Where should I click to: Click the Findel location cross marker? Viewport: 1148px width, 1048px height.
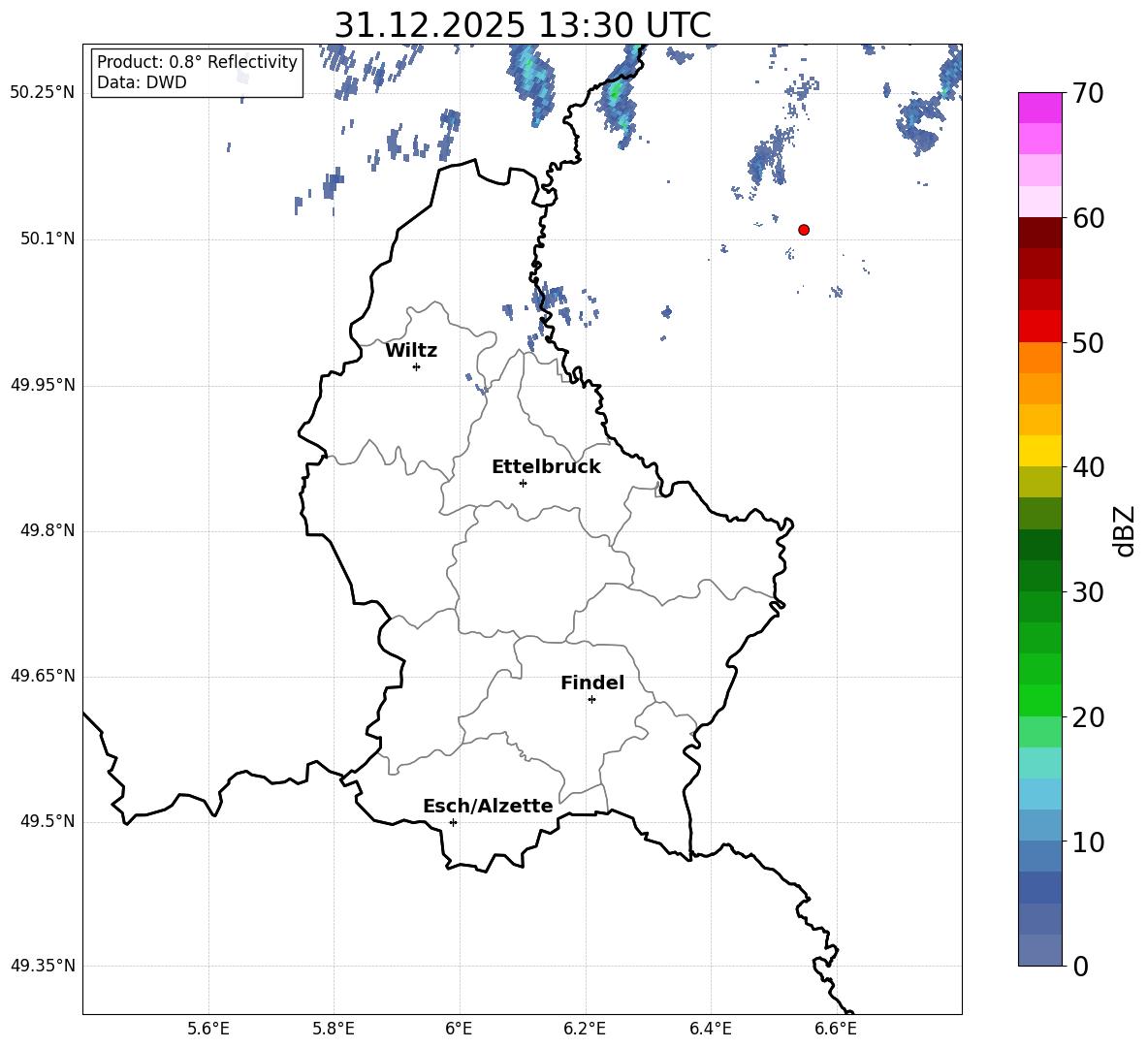pos(591,700)
